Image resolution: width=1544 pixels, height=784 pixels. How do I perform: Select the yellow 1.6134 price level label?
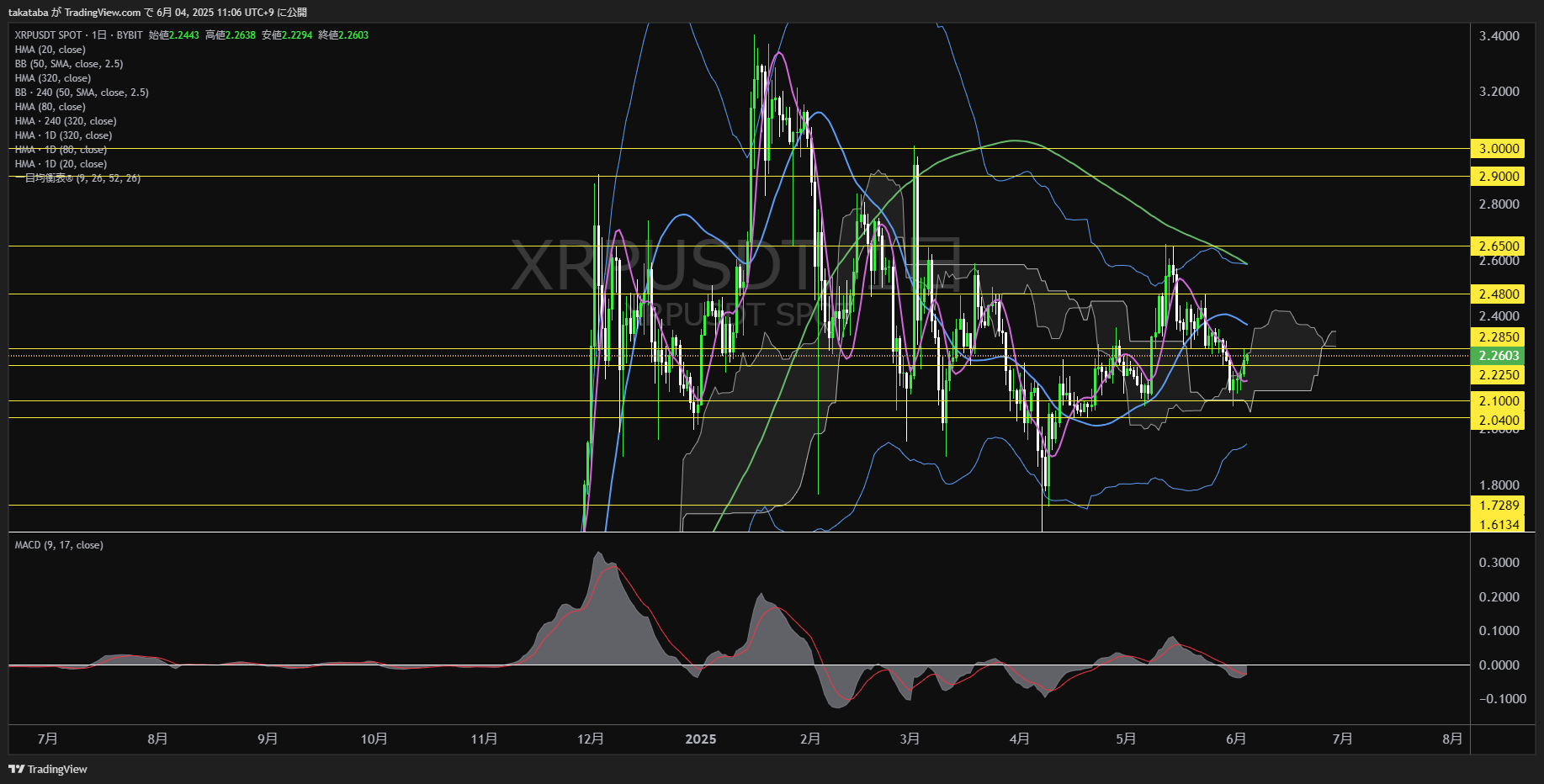[1498, 524]
